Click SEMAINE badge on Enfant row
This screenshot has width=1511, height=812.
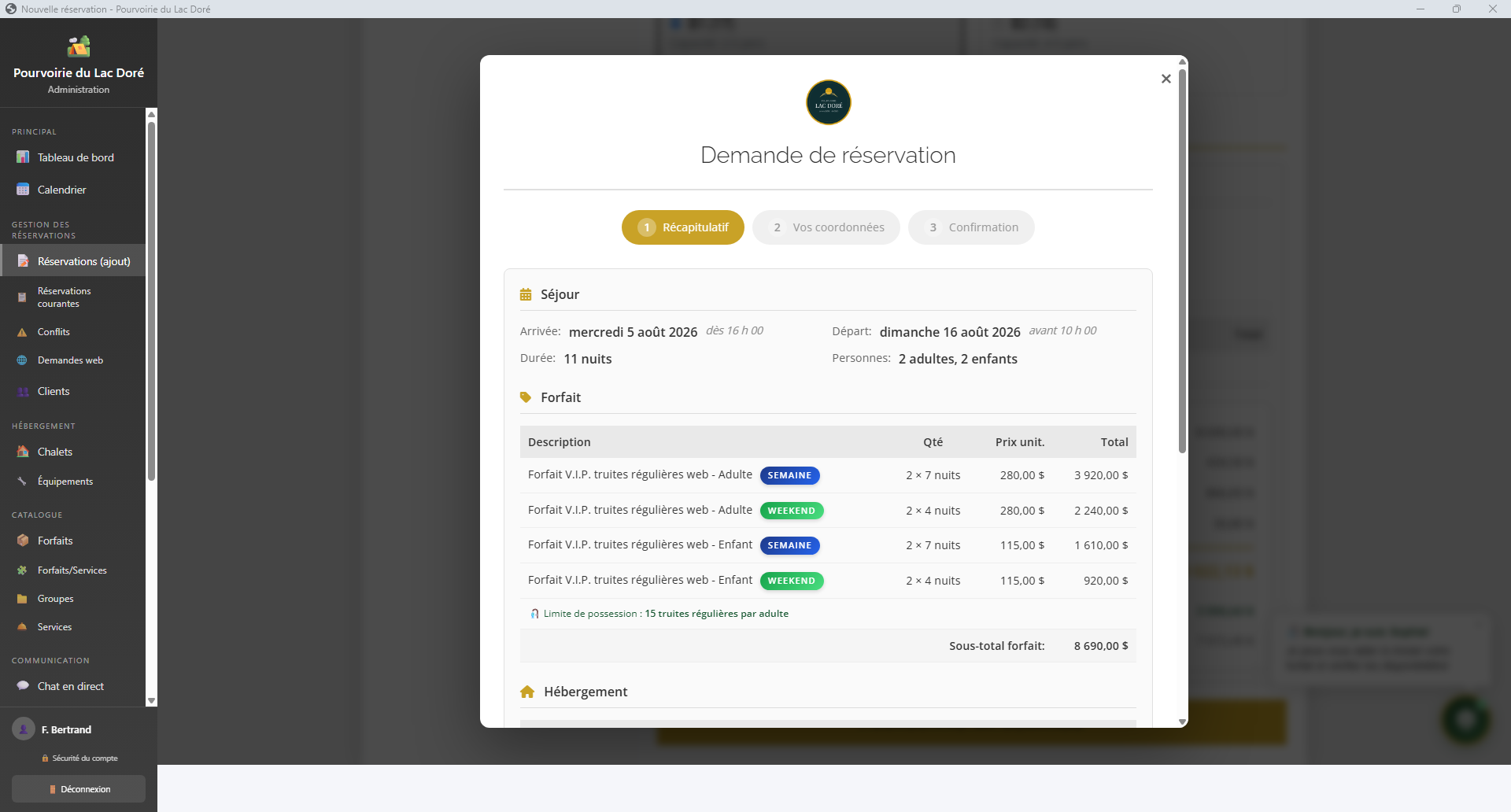coord(790,545)
